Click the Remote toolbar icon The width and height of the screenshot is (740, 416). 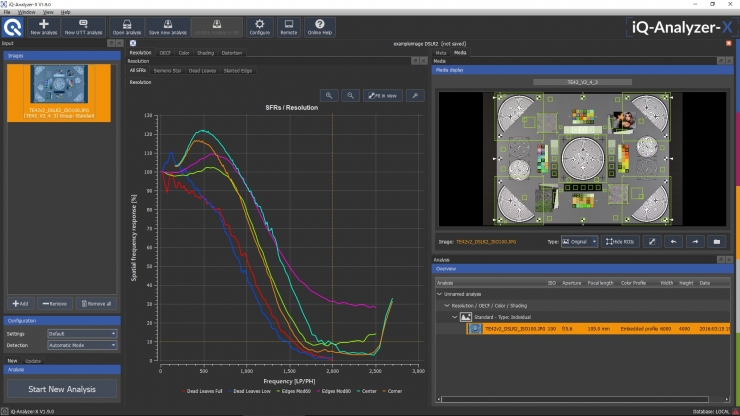pyautogui.click(x=289, y=27)
